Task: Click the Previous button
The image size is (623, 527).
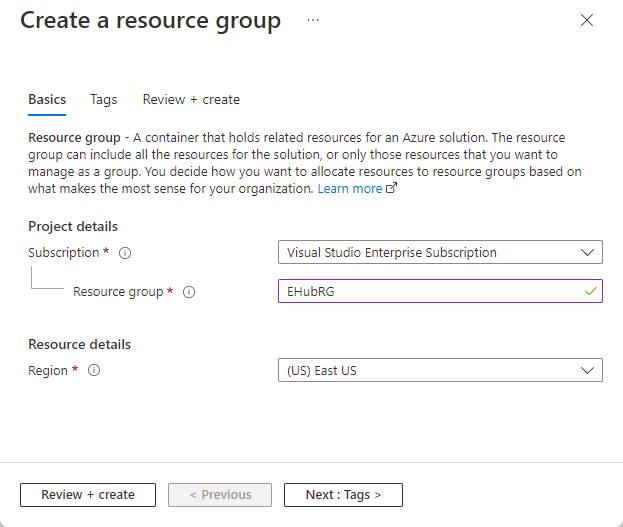Action: click(x=220, y=495)
